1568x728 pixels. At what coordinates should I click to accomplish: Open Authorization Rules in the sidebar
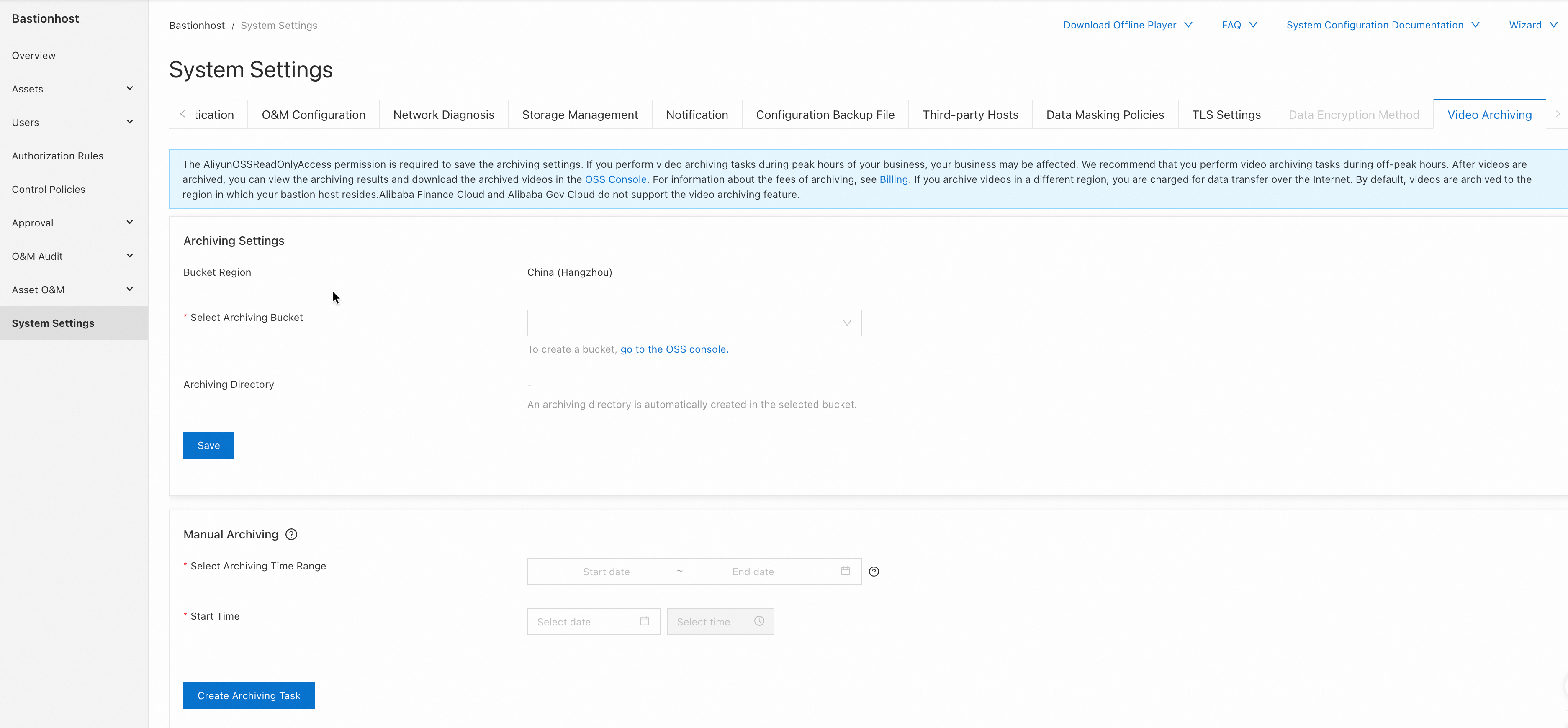(x=58, y=156)
